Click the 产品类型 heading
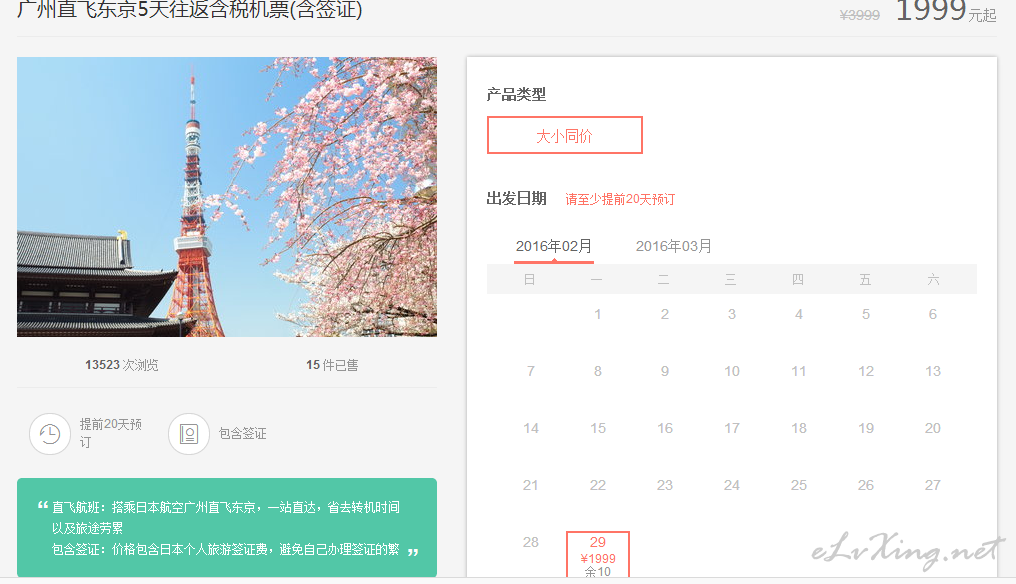 click(516, 95)
